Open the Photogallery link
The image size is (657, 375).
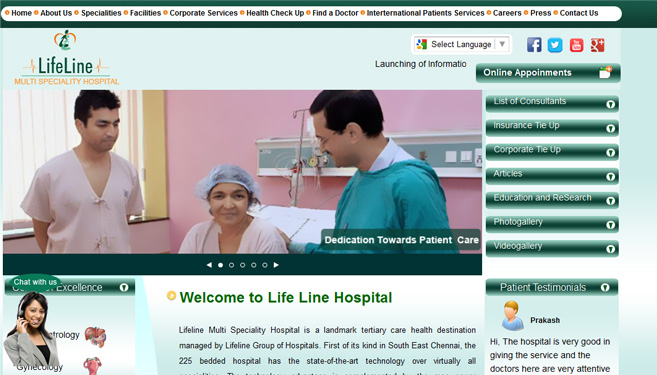(x=518, y=222)
